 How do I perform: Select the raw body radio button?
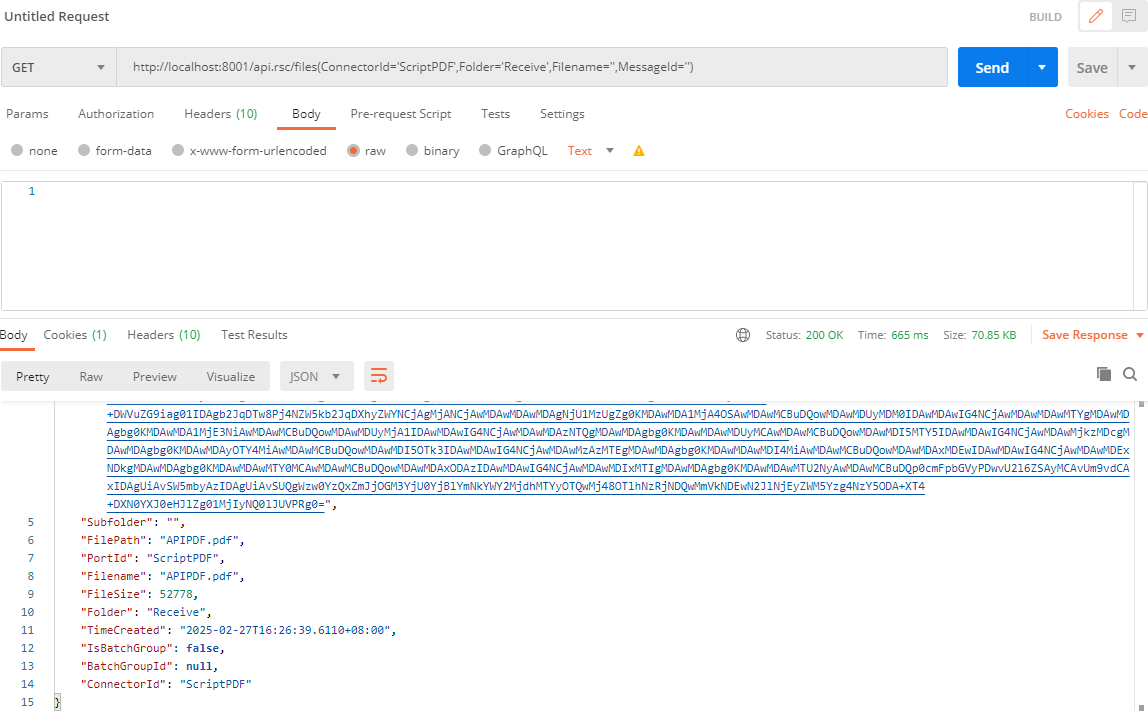[x=353, y=150]
